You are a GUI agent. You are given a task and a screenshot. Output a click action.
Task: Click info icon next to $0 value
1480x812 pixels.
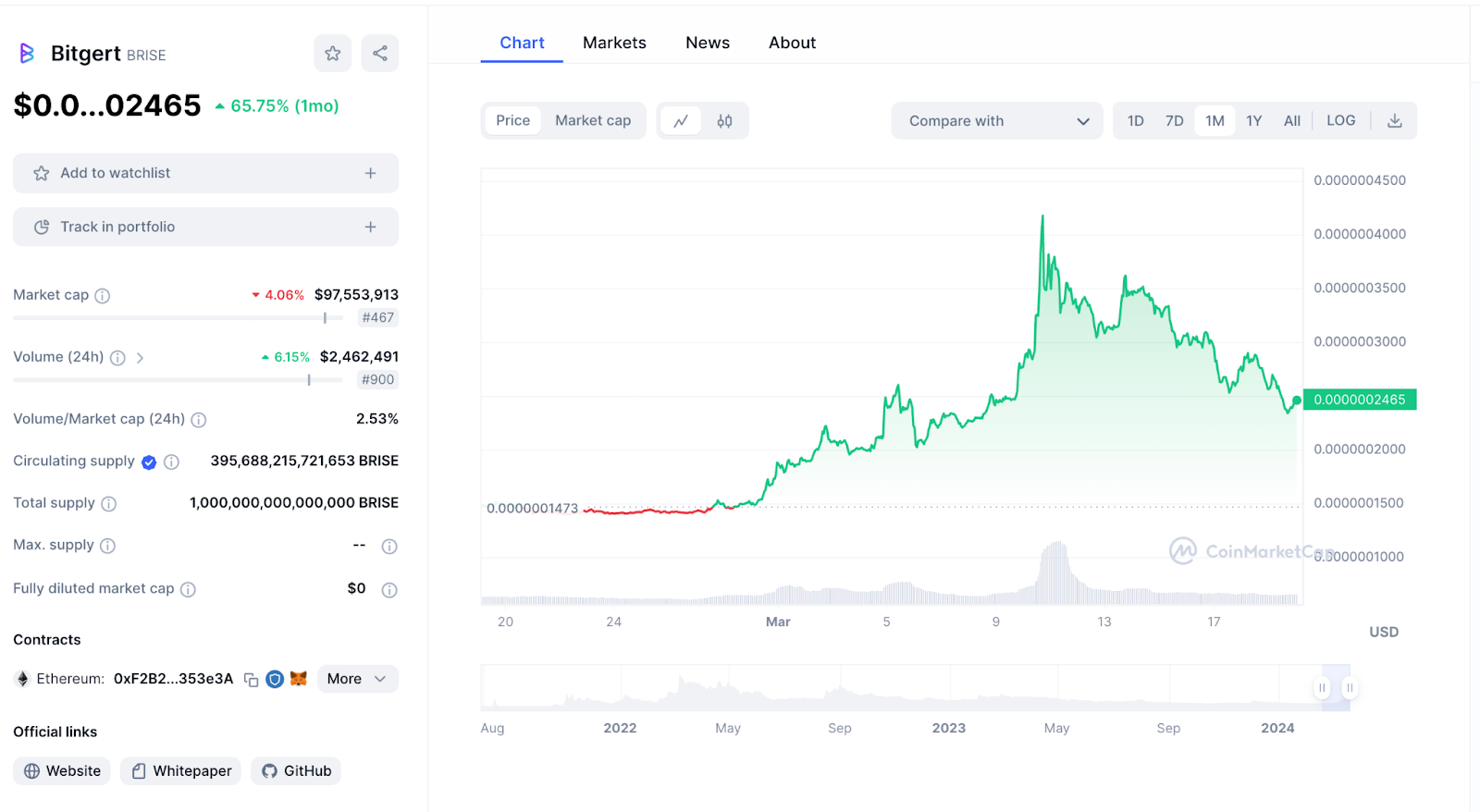point(389,590)
